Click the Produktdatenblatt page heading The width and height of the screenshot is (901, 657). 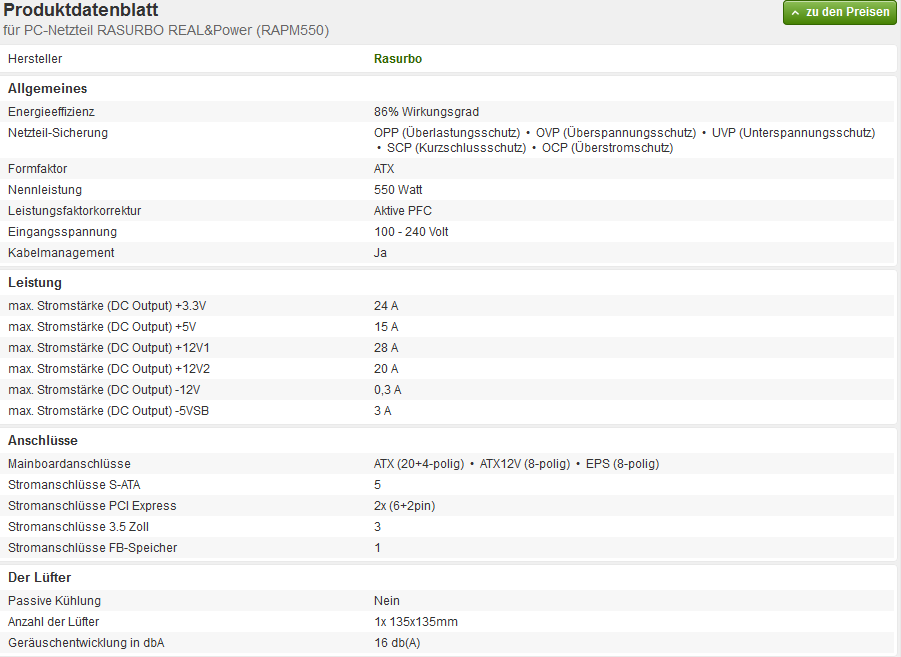click(x=80, y=11)
